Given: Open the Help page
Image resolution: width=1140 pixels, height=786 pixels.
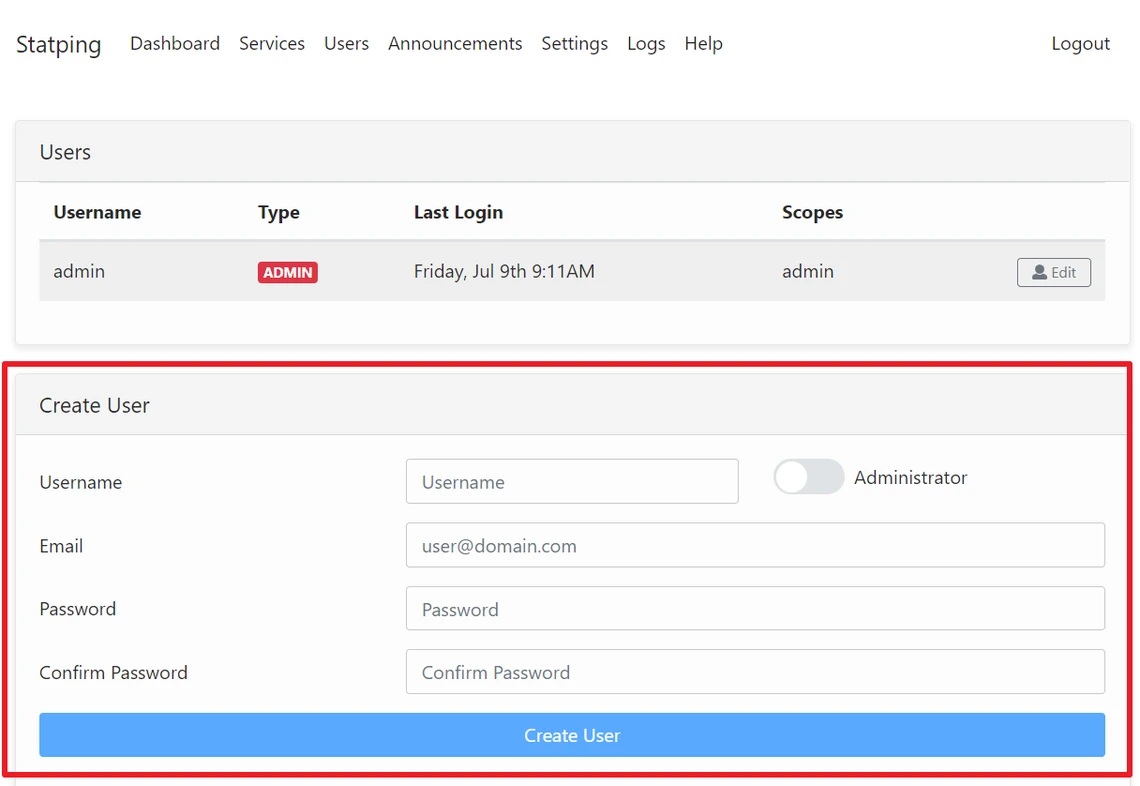Looking at the screenshot, I should tap(703, 44).
